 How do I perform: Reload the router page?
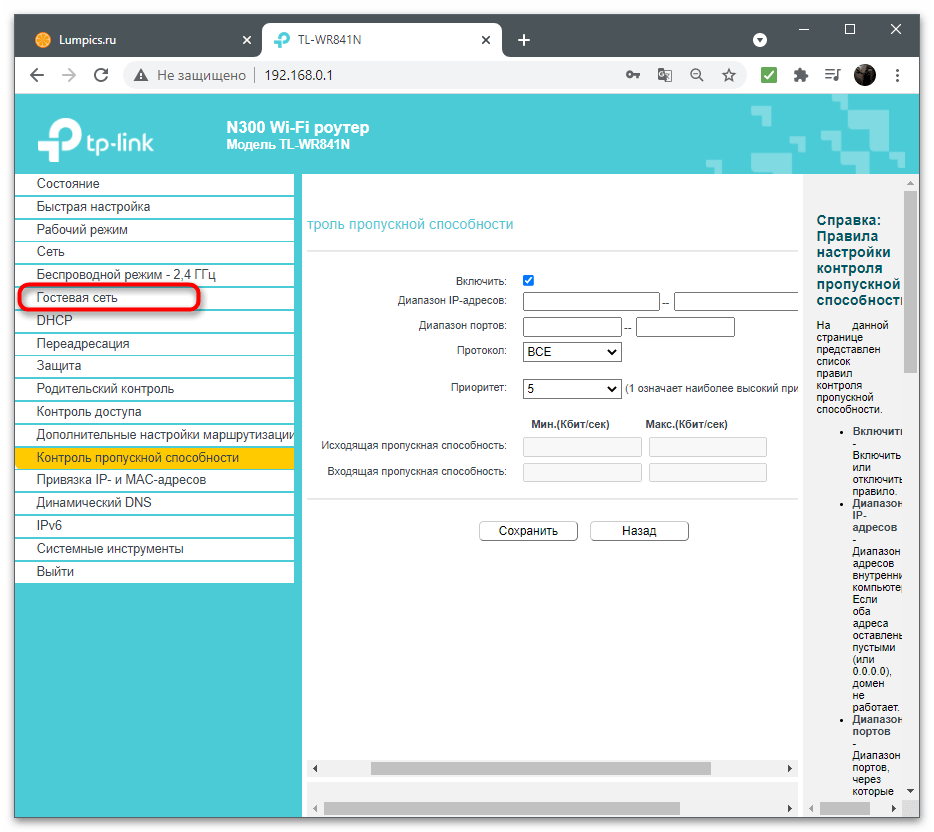coord(101,75)
